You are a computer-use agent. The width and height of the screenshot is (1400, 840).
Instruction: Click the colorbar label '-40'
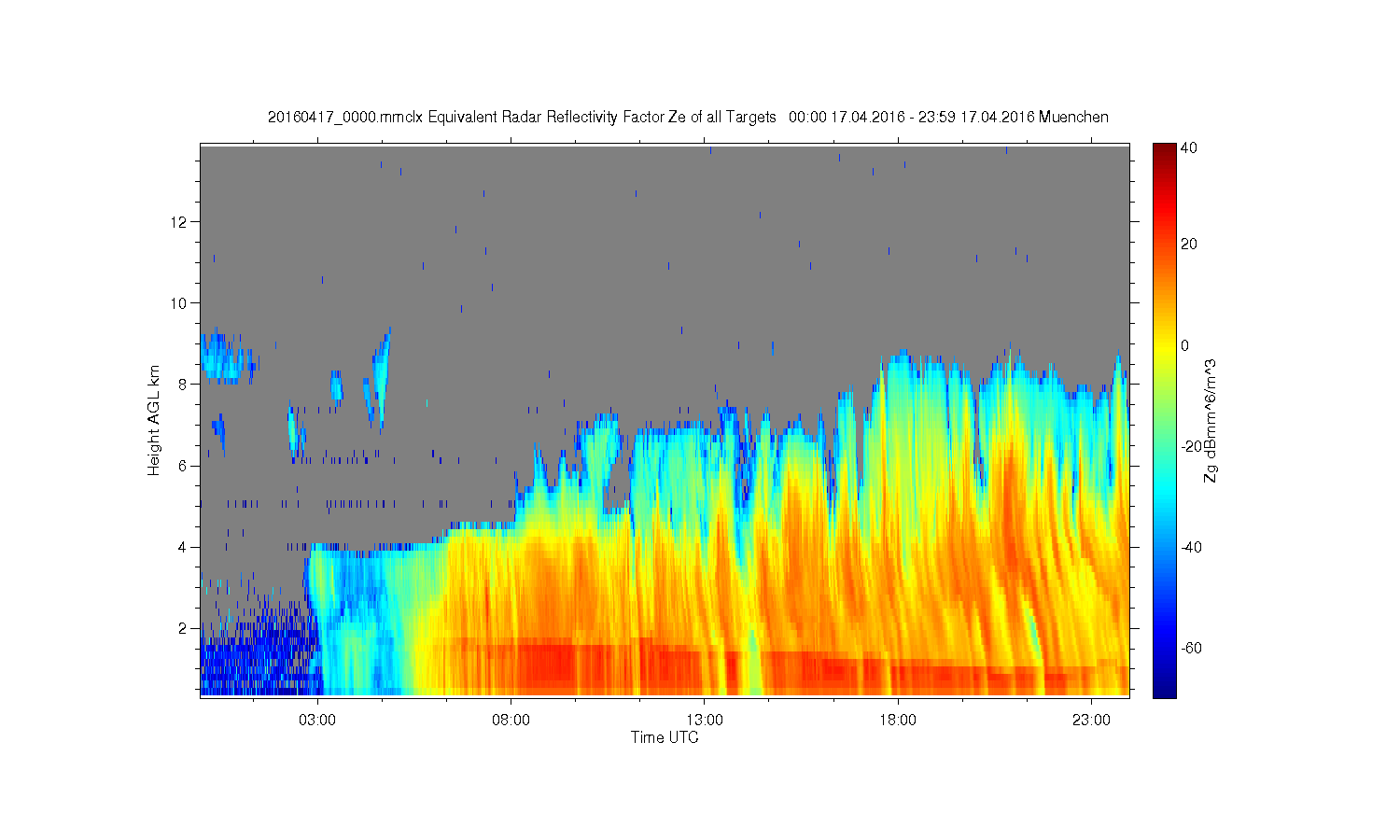[x=1191, y=547]
